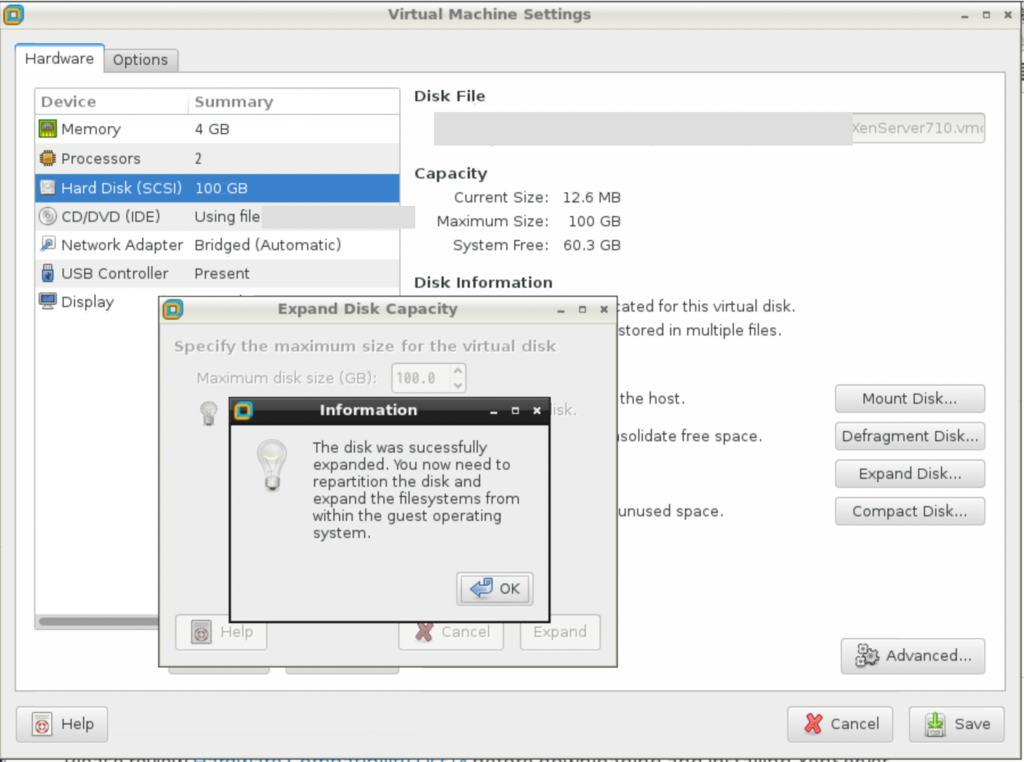Click the Display monitor icon
This screenshot has width=1024, height=762.
coord(48,301)
